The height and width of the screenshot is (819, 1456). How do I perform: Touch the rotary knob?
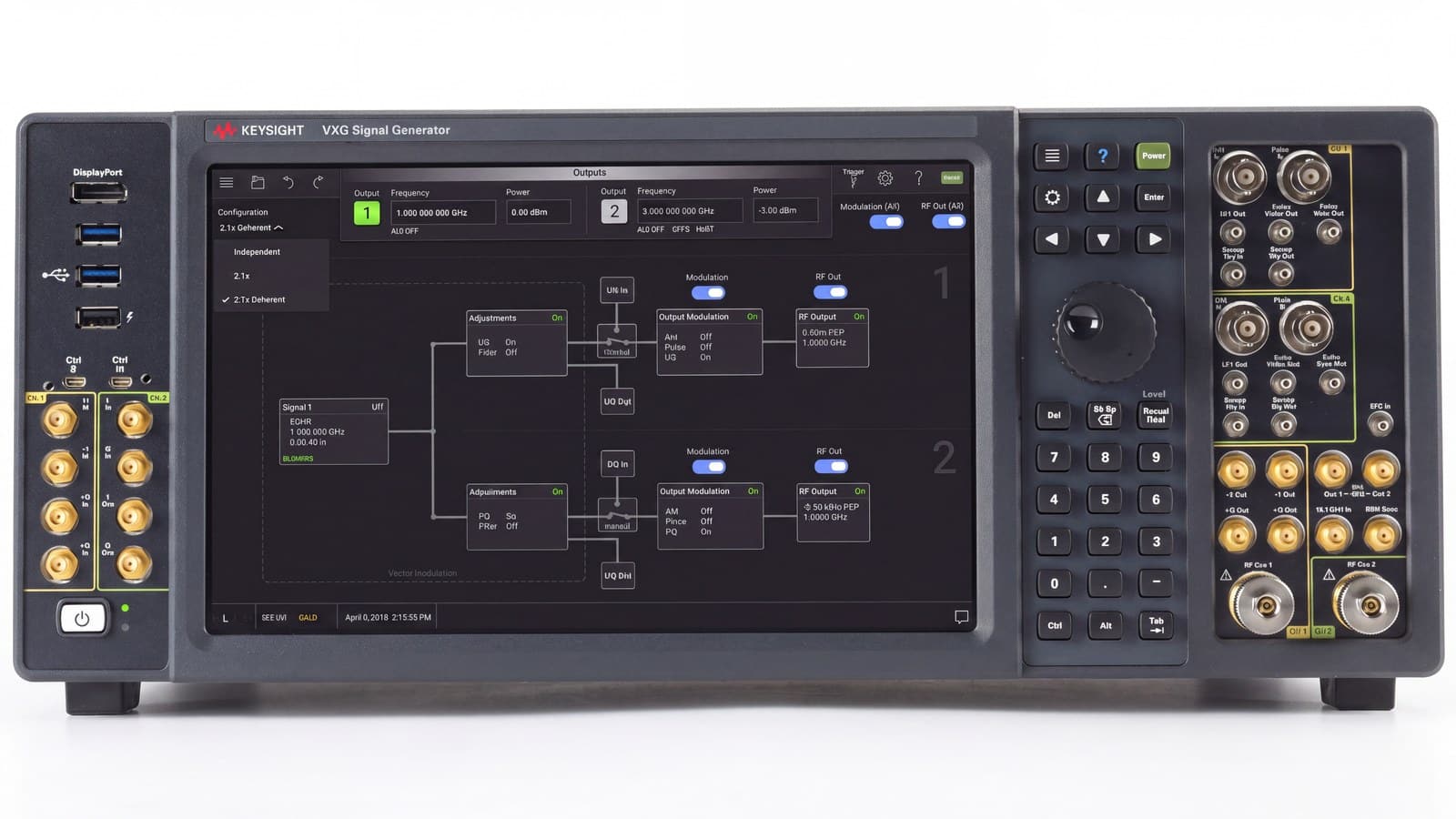tap(1105, 331)
